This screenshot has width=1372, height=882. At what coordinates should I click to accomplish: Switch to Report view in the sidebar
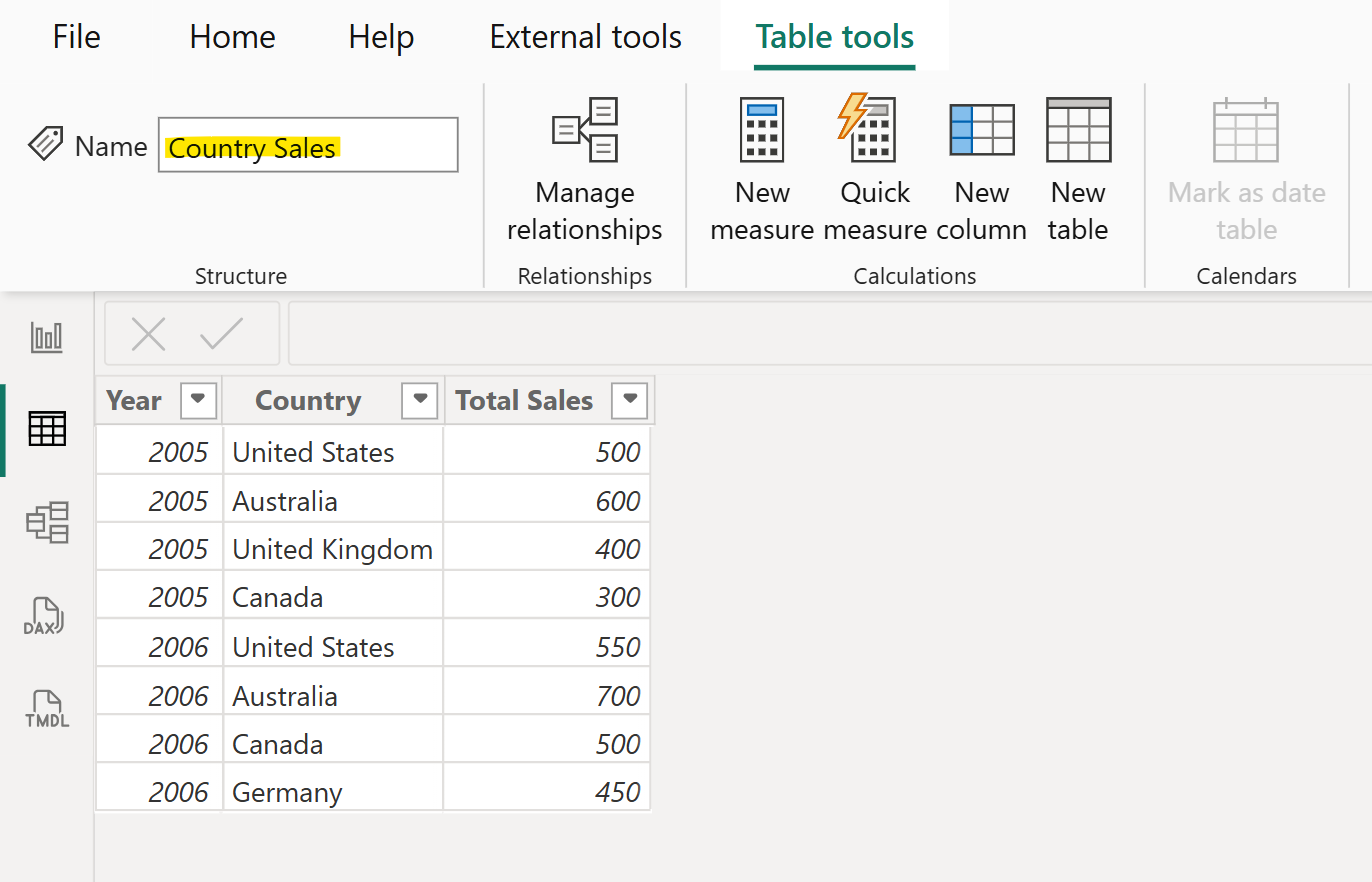(45, 337)
